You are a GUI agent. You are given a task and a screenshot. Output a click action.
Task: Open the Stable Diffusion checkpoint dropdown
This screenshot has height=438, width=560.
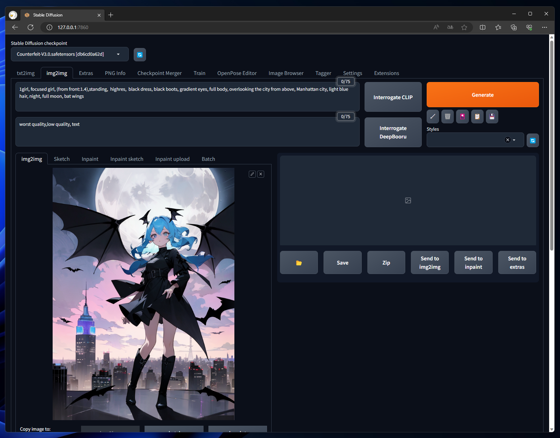pos(70,54)
